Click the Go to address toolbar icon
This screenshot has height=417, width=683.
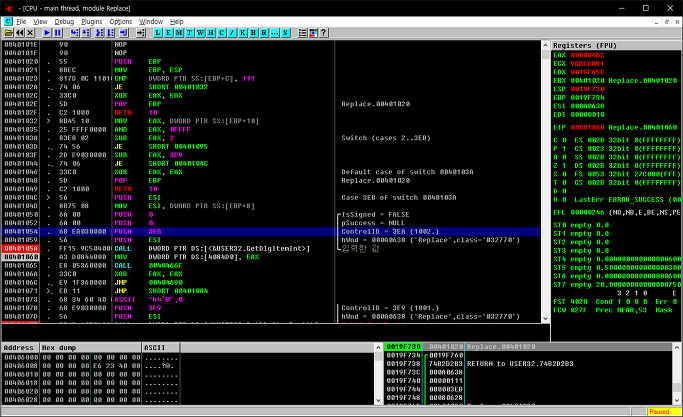[x=141, y=33]
